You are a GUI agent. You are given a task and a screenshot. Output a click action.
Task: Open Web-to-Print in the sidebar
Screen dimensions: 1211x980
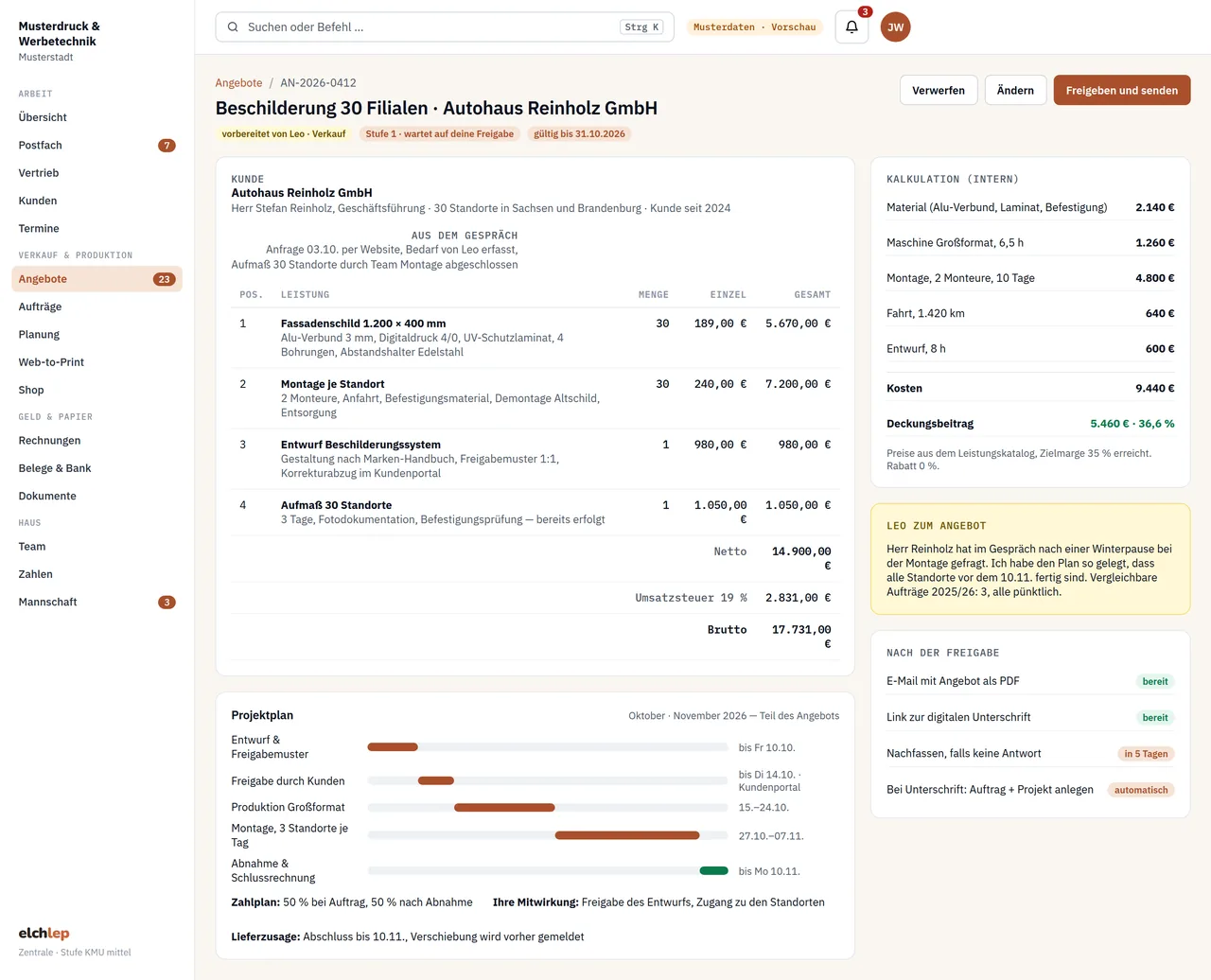click(x=97, y=362)
